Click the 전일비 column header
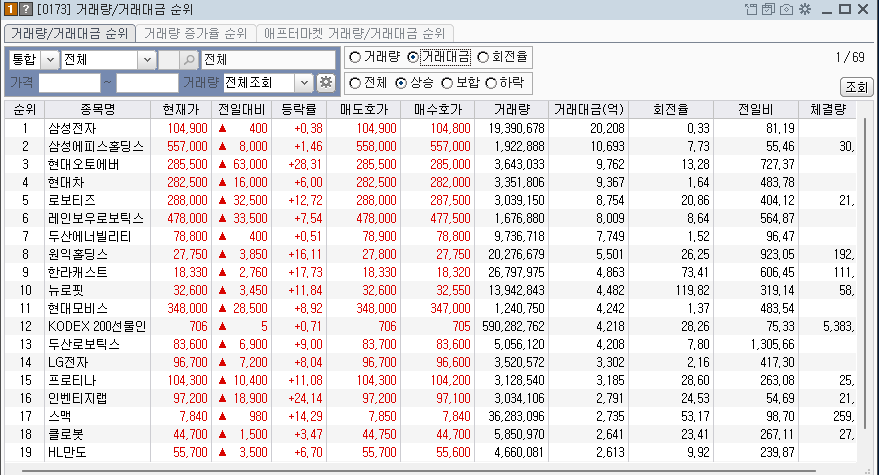The image size is (879, 475). pyautogui.click(x=756, y=109)
